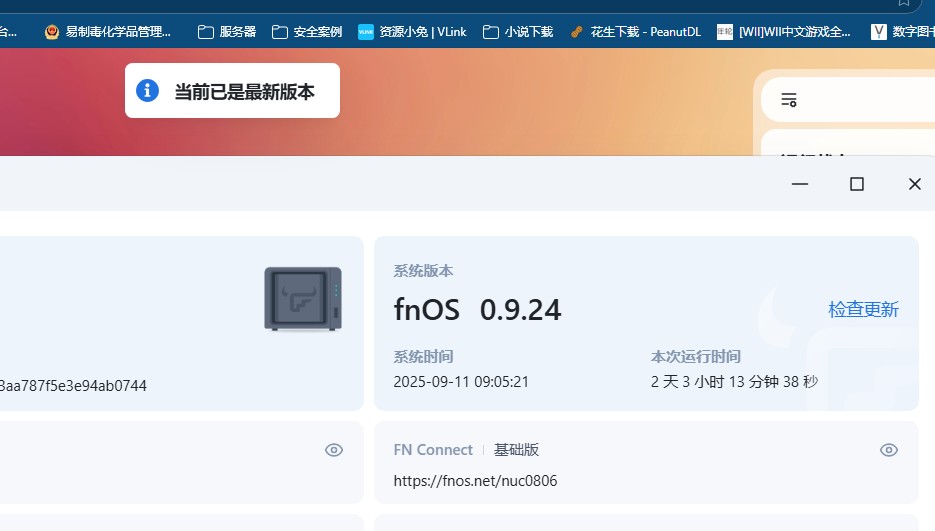Click the 系统时间 label
Viewport: 935px width, 531px height.
(423, 357)
